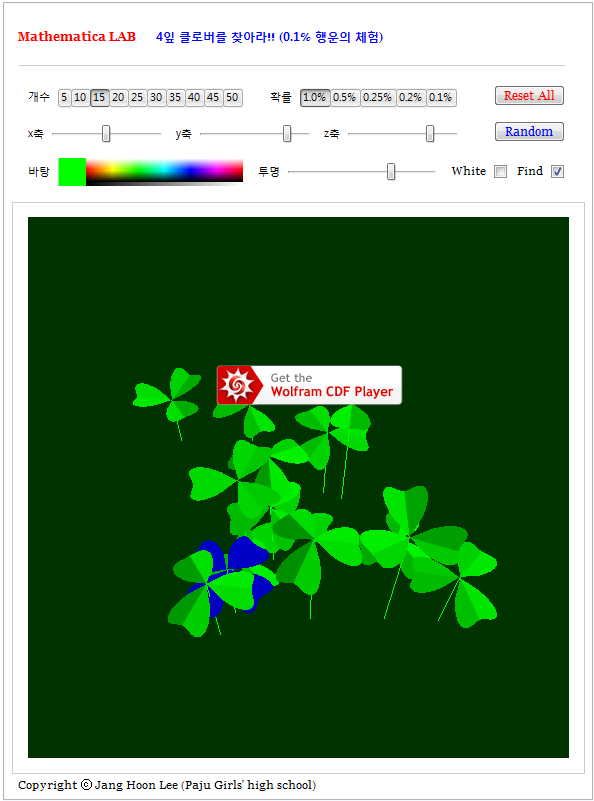Screen dimensions: 594x801
Task: Pick the 0.25% probability button
Action: 378,98
